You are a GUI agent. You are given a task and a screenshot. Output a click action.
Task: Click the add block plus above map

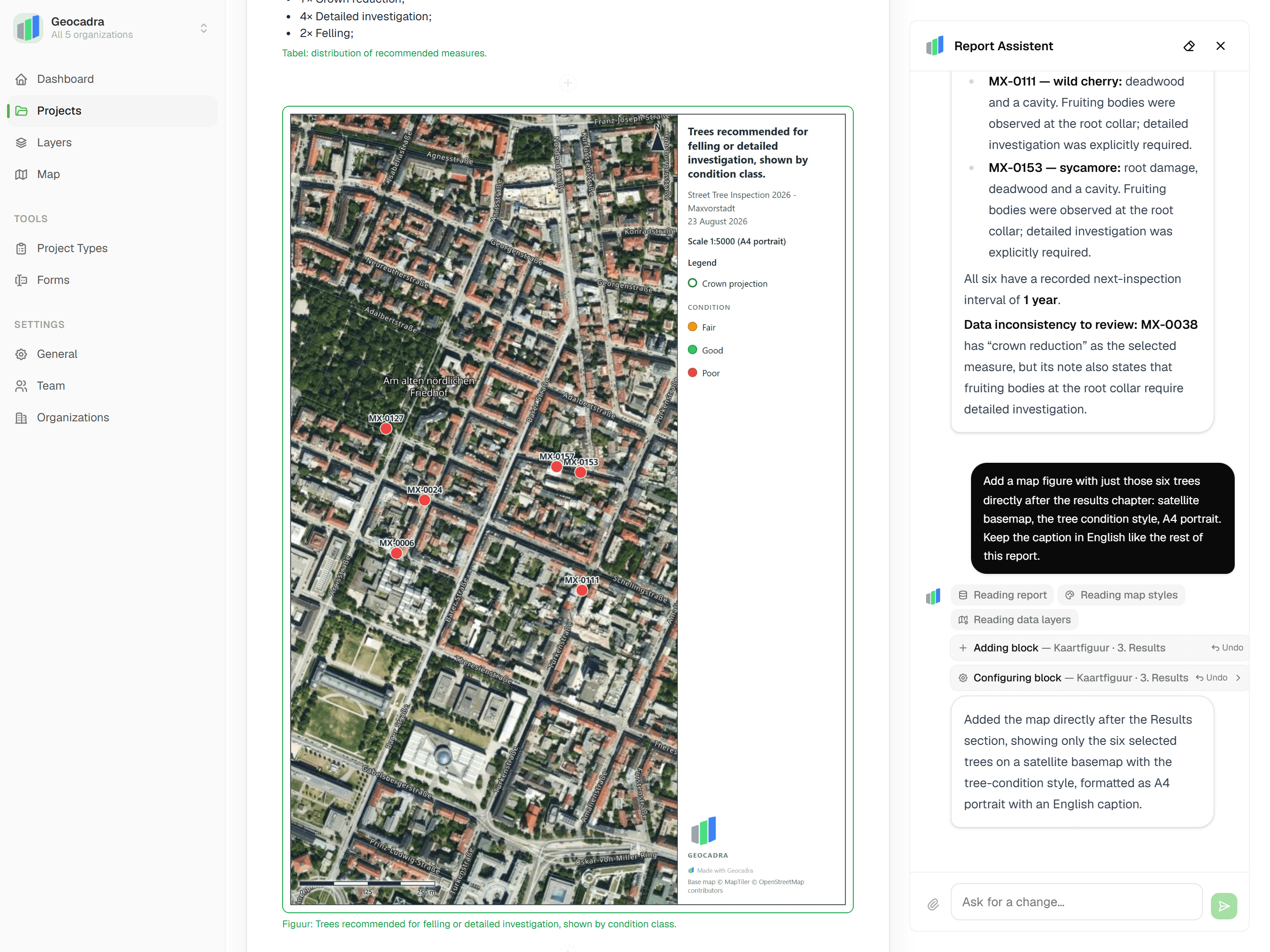[x=567, y=83]
